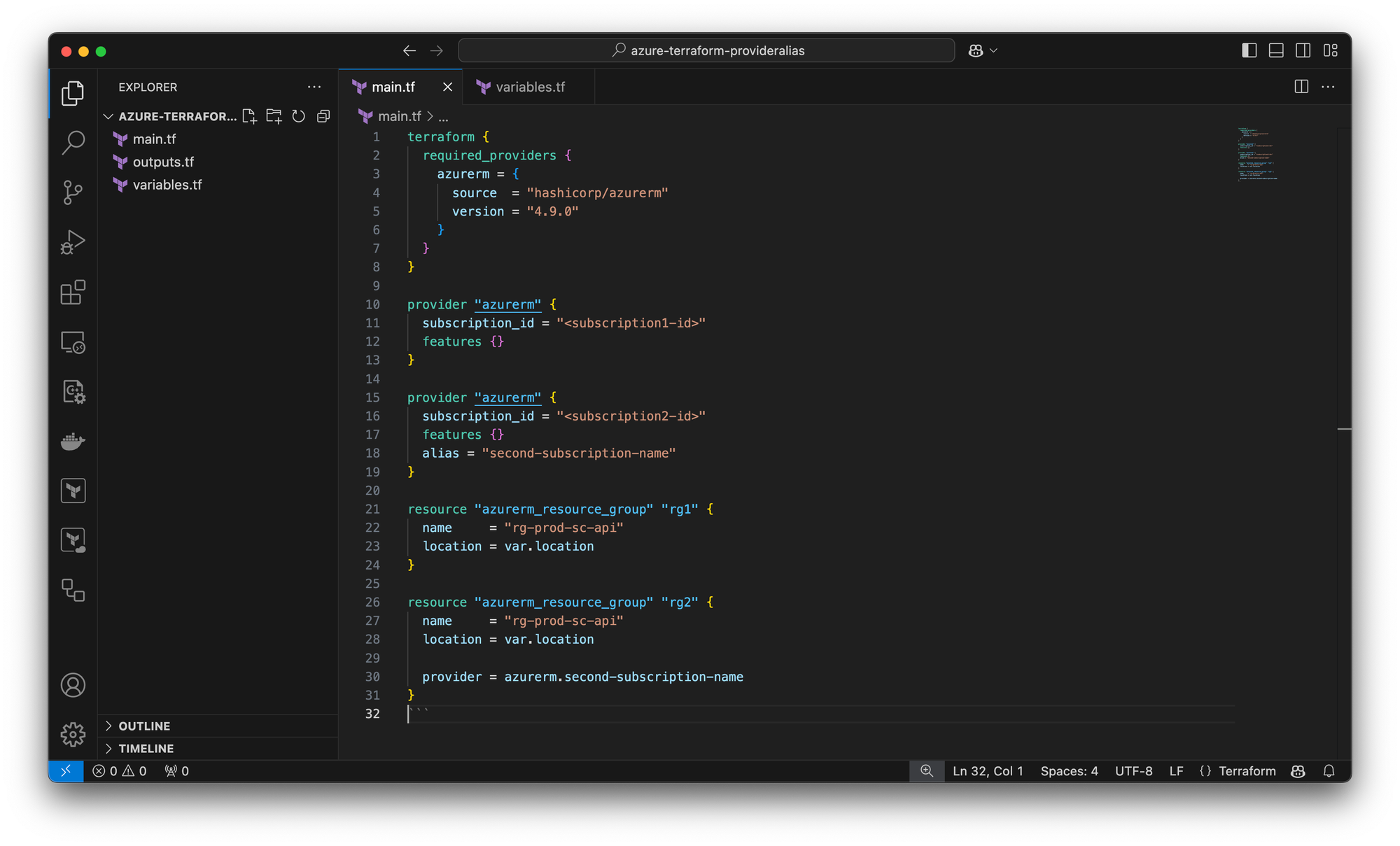This screenshot has width=1400, height=846.
Task: Open main.tf in the file tree
Action: click(x=218, y=139)
